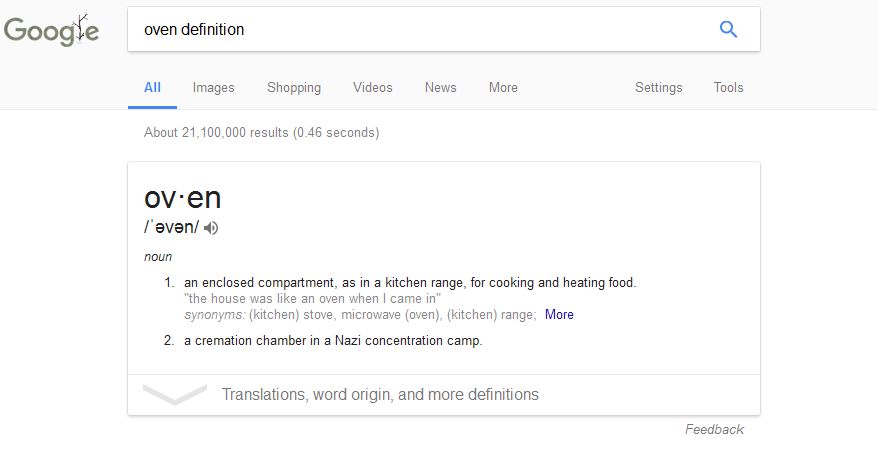
Task: Go to the Videos tab
Action: pos(372,87)
